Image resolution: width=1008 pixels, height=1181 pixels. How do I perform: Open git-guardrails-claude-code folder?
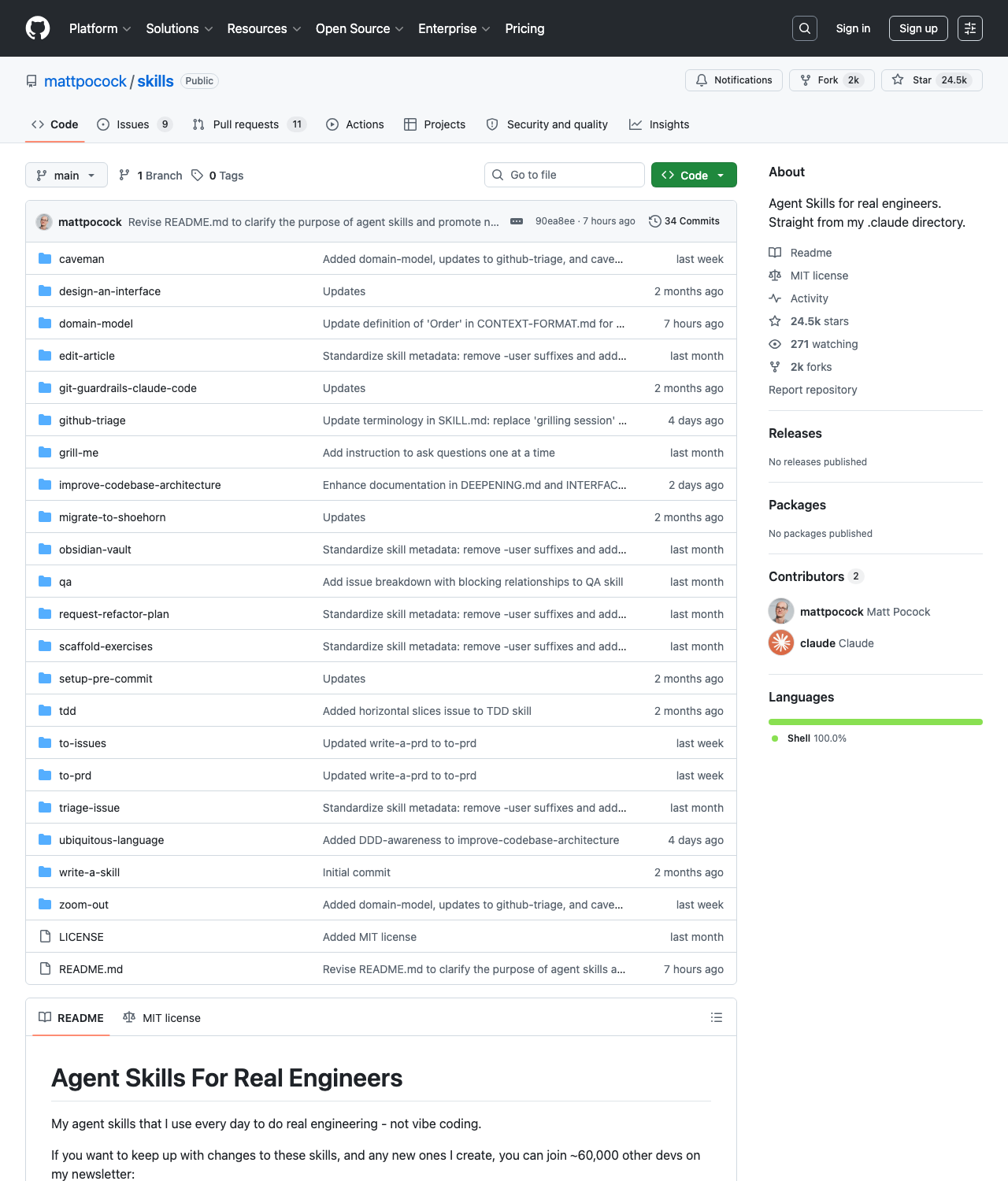tap(128, 388)
